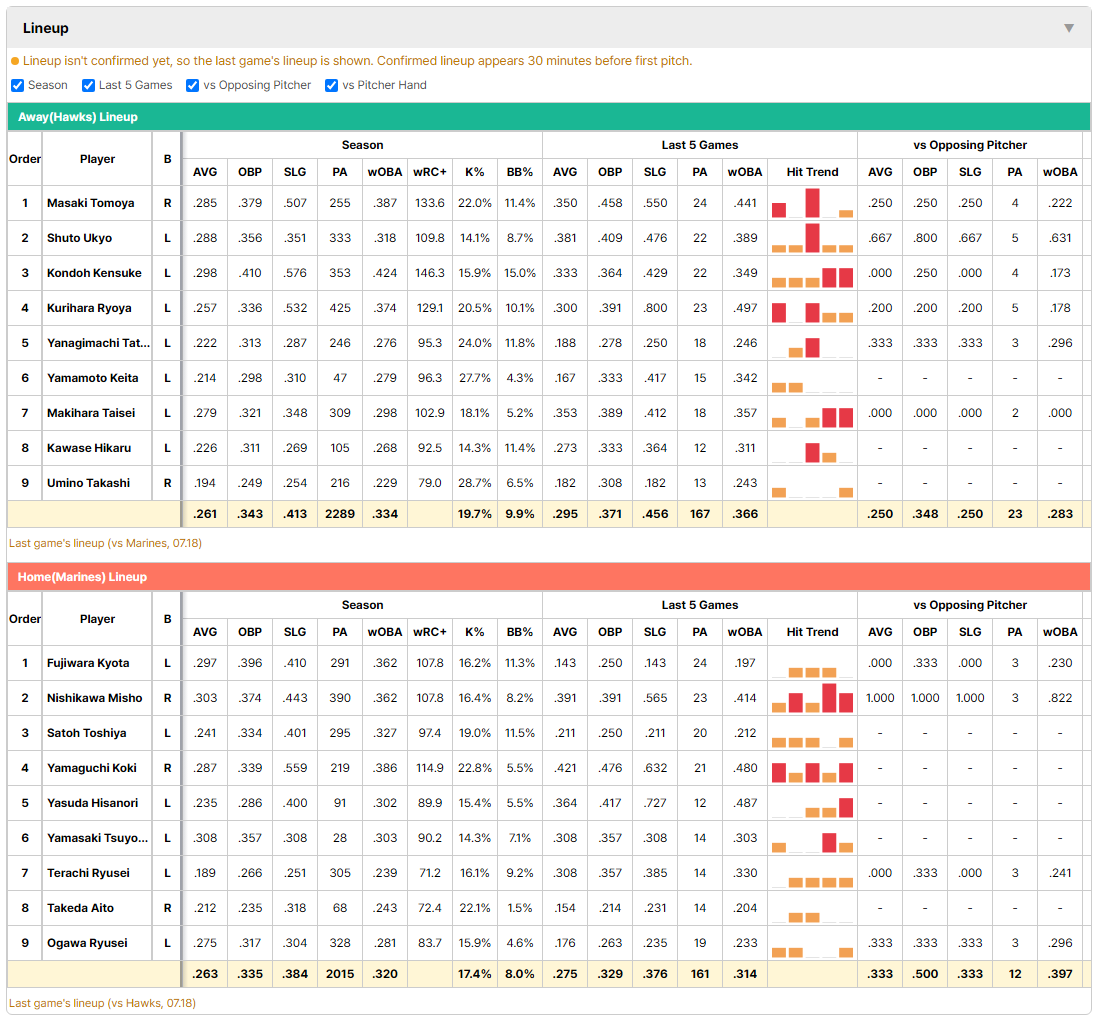Click Yamaguchi Koki's hit trend chart
The width and height of the screenshot is (1098, 1021).
(x=812, y=768)
